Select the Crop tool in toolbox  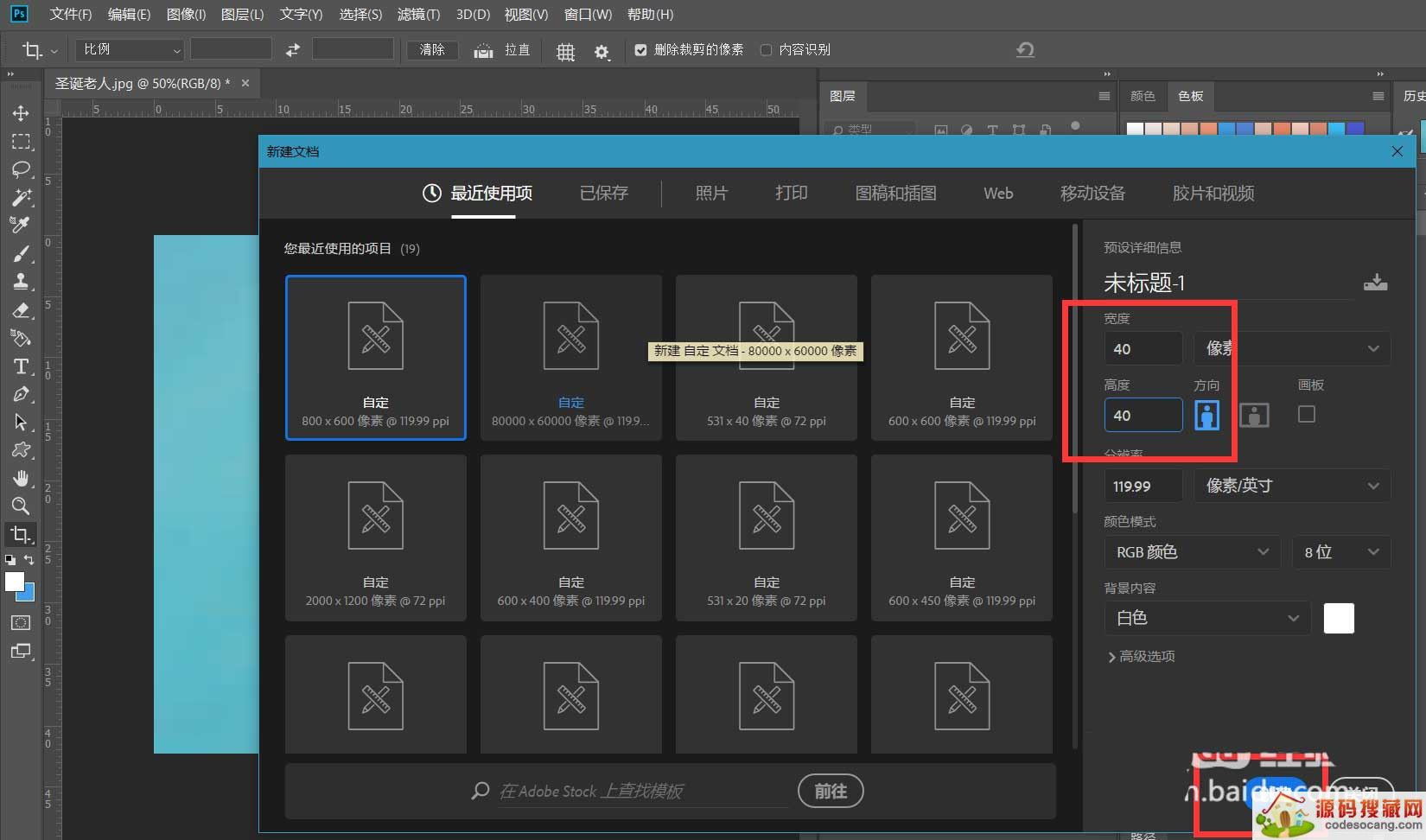click(21, 535)
